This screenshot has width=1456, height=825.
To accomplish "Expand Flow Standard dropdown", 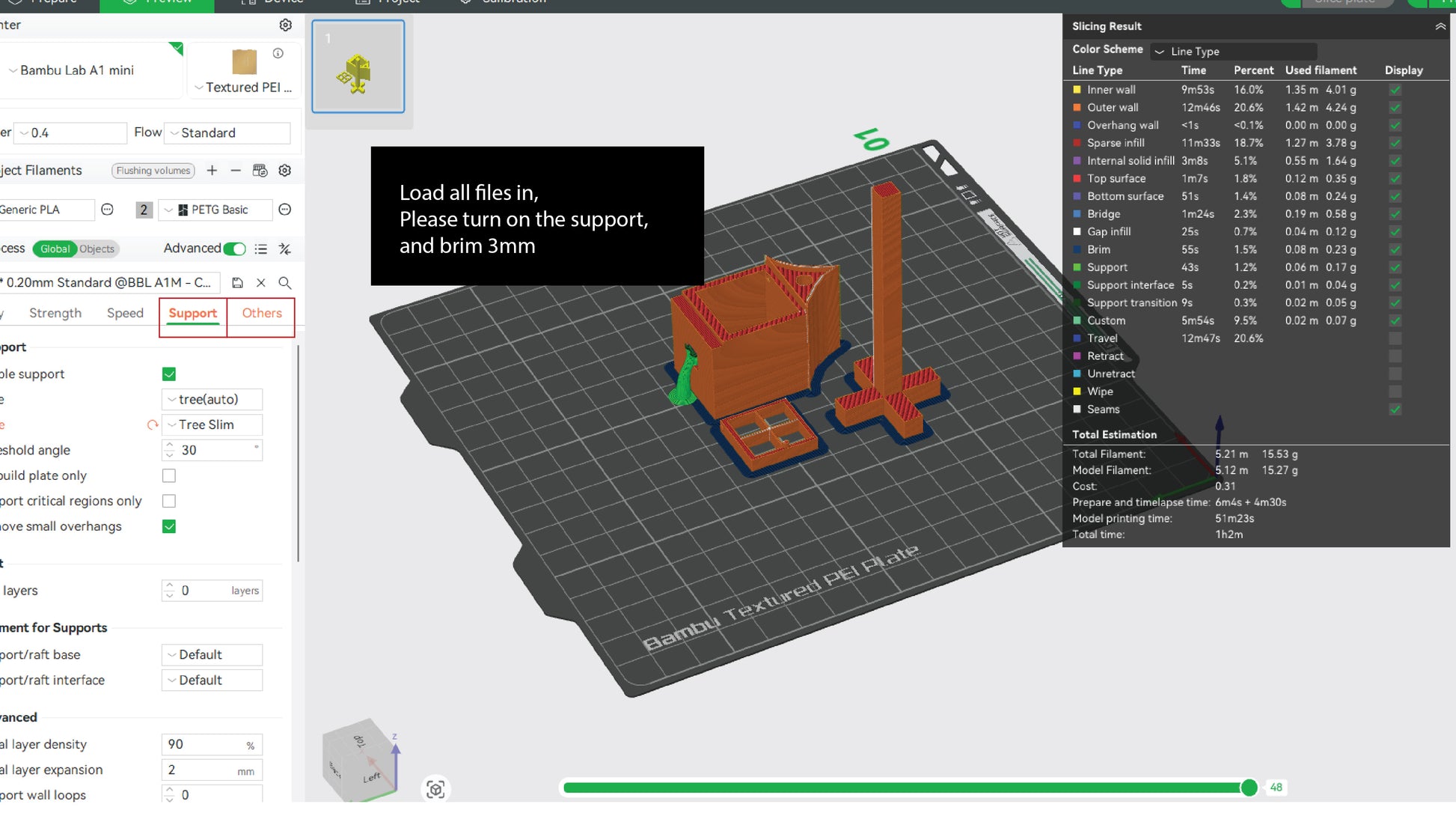I will pos(227,133).
